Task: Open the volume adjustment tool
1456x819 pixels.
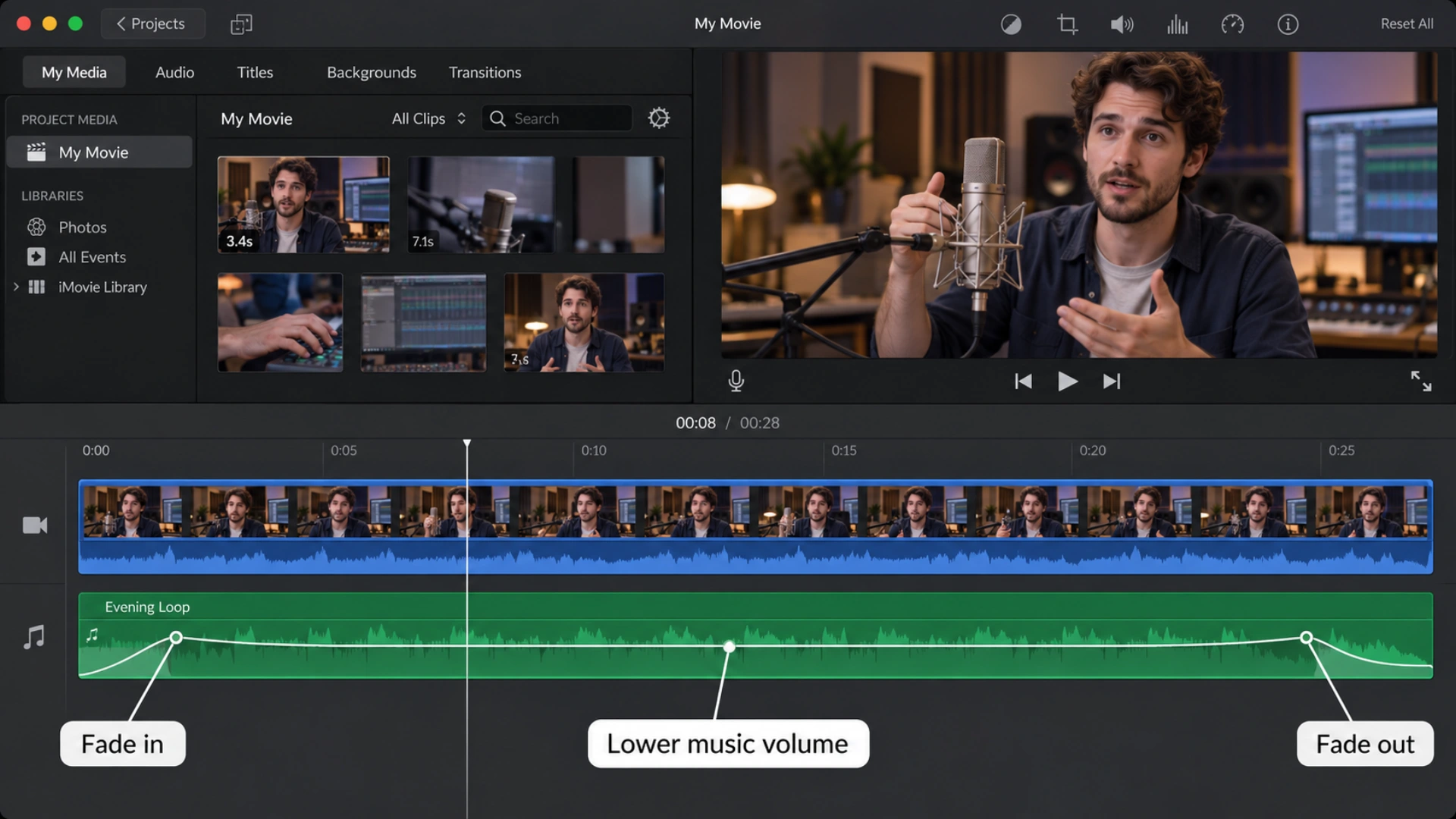Action: [1122, 24]
